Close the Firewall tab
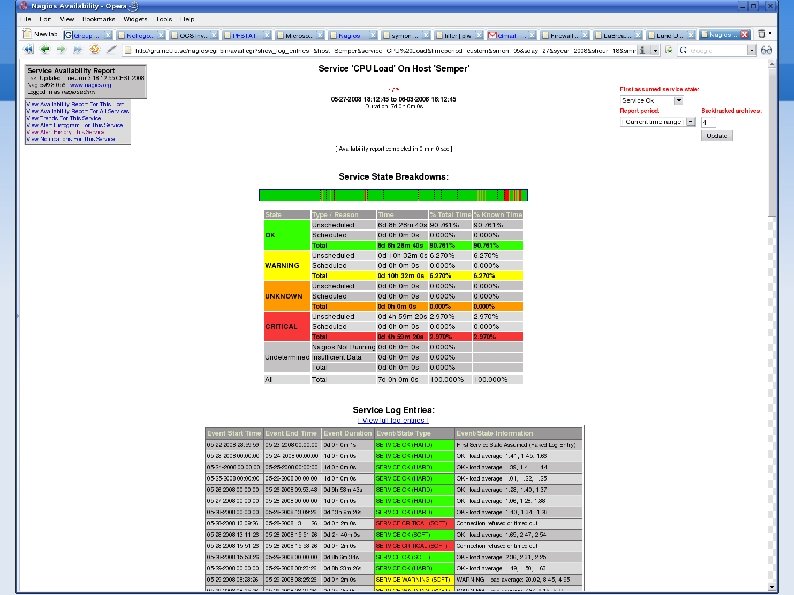Viewport: 794px width, 595px height. pyautogui.click(x=585, y=35)
